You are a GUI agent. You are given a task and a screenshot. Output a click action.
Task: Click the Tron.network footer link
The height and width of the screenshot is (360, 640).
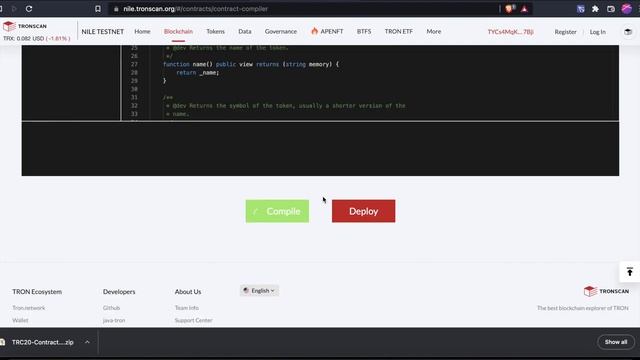click(29, 308)
